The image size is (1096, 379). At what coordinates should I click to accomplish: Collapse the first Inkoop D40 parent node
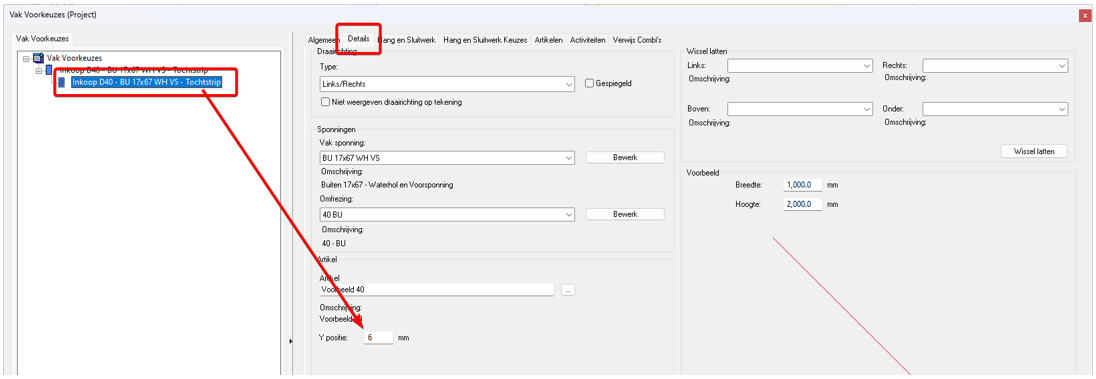pos(39,71)
